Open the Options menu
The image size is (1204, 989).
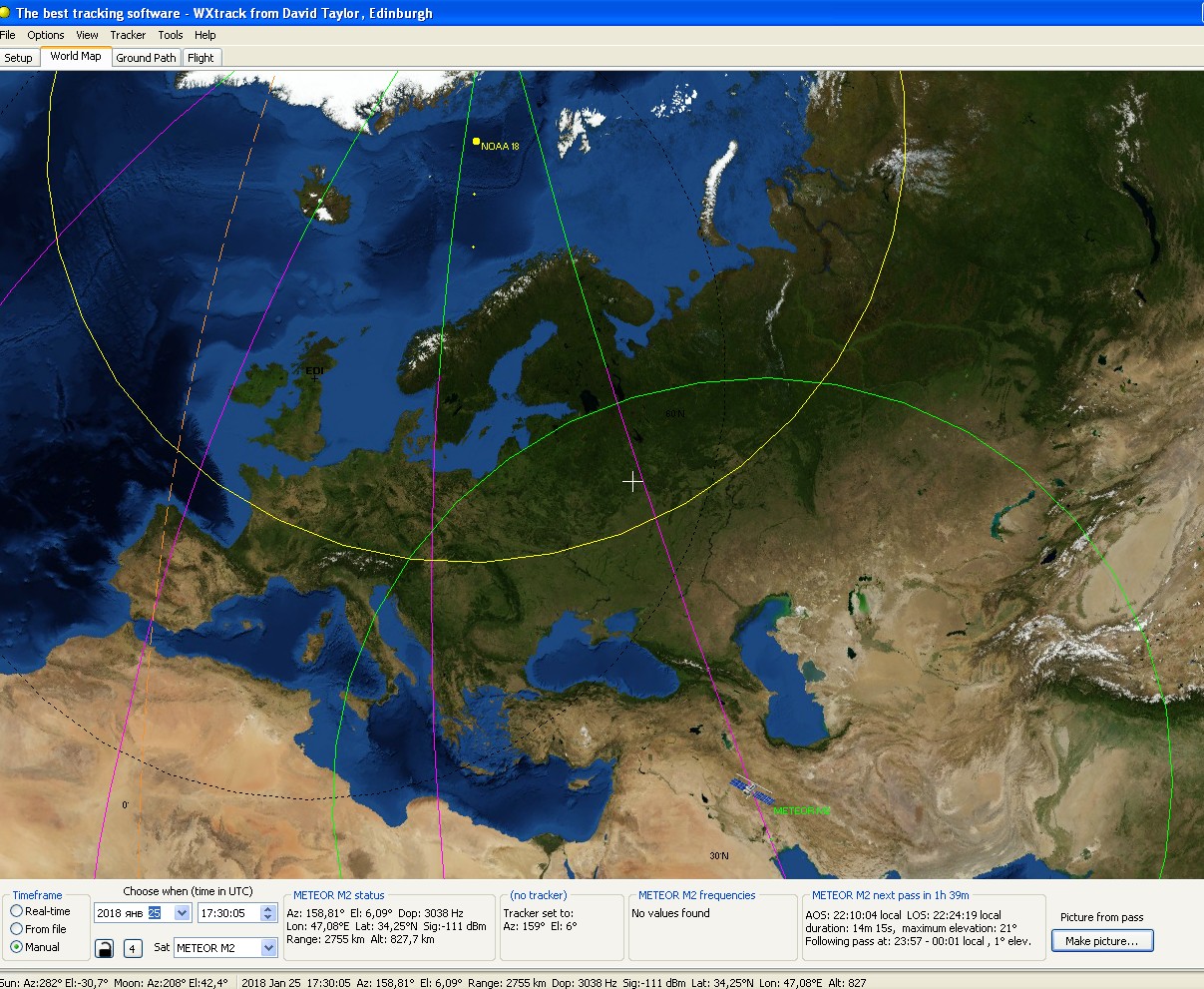click(x=46, y=35)
